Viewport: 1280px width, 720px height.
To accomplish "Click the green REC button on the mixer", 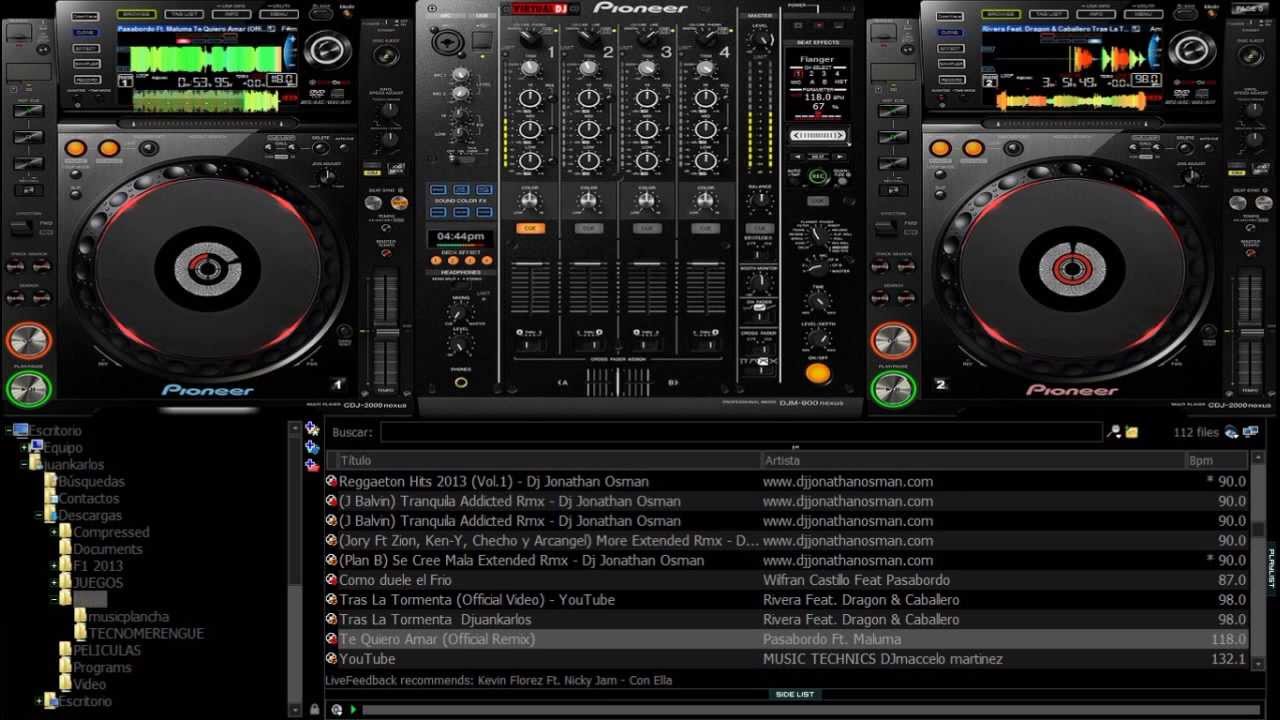I will pyautogui.click(x=818, y=176).
